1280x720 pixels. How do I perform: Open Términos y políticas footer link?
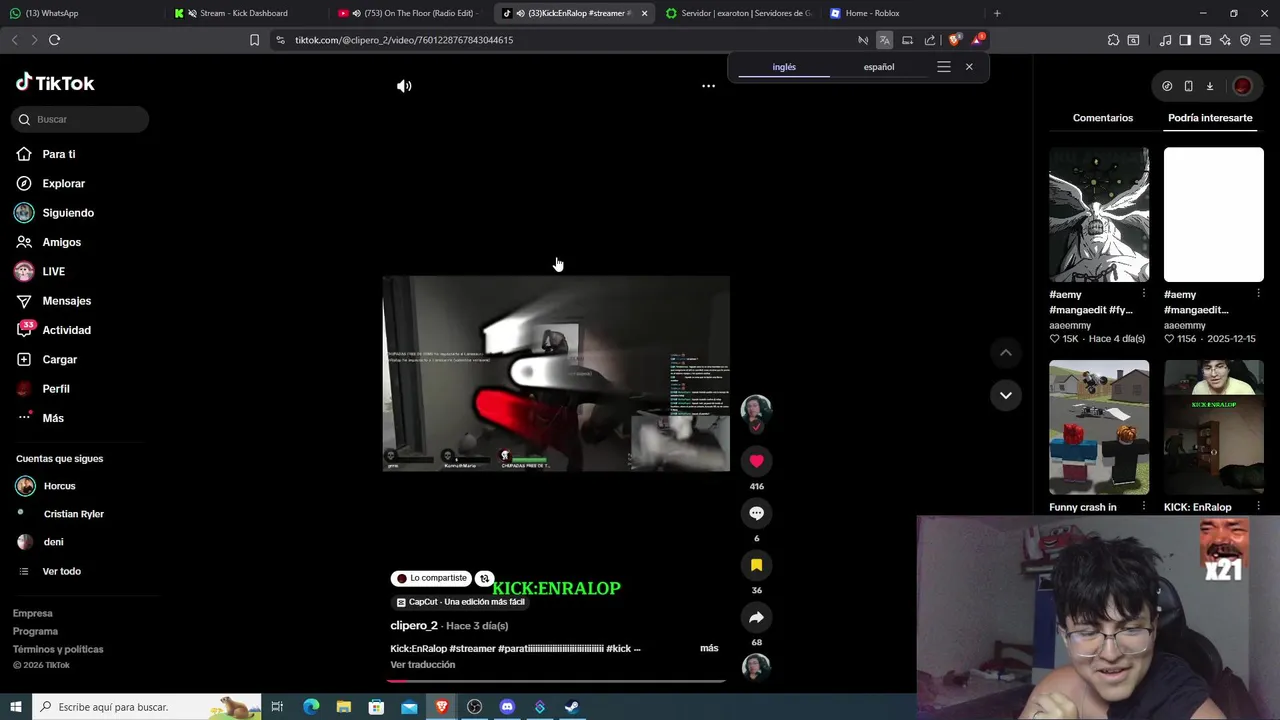pos(58,650)
